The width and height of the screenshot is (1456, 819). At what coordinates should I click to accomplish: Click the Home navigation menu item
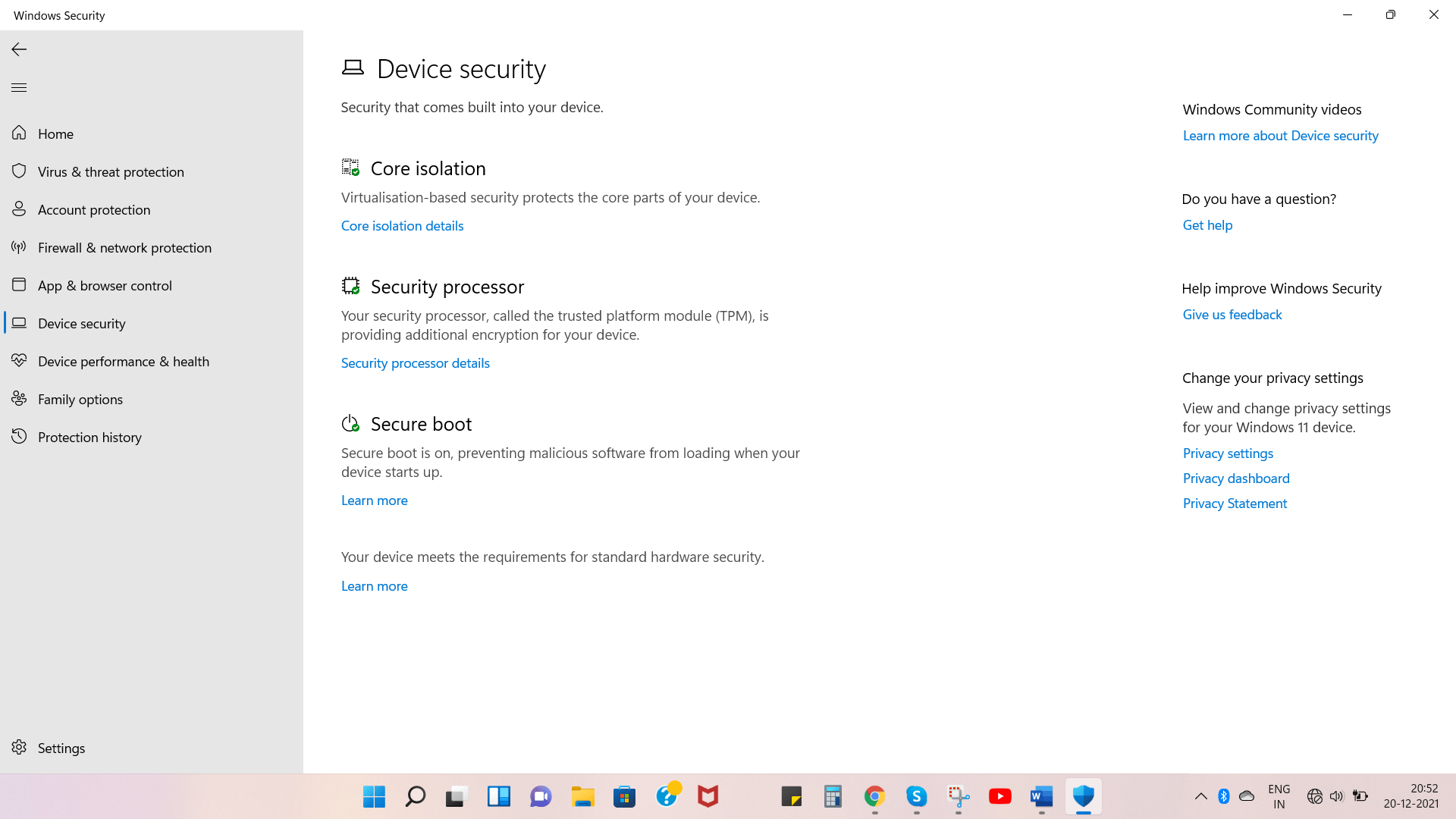click(55, 133)
